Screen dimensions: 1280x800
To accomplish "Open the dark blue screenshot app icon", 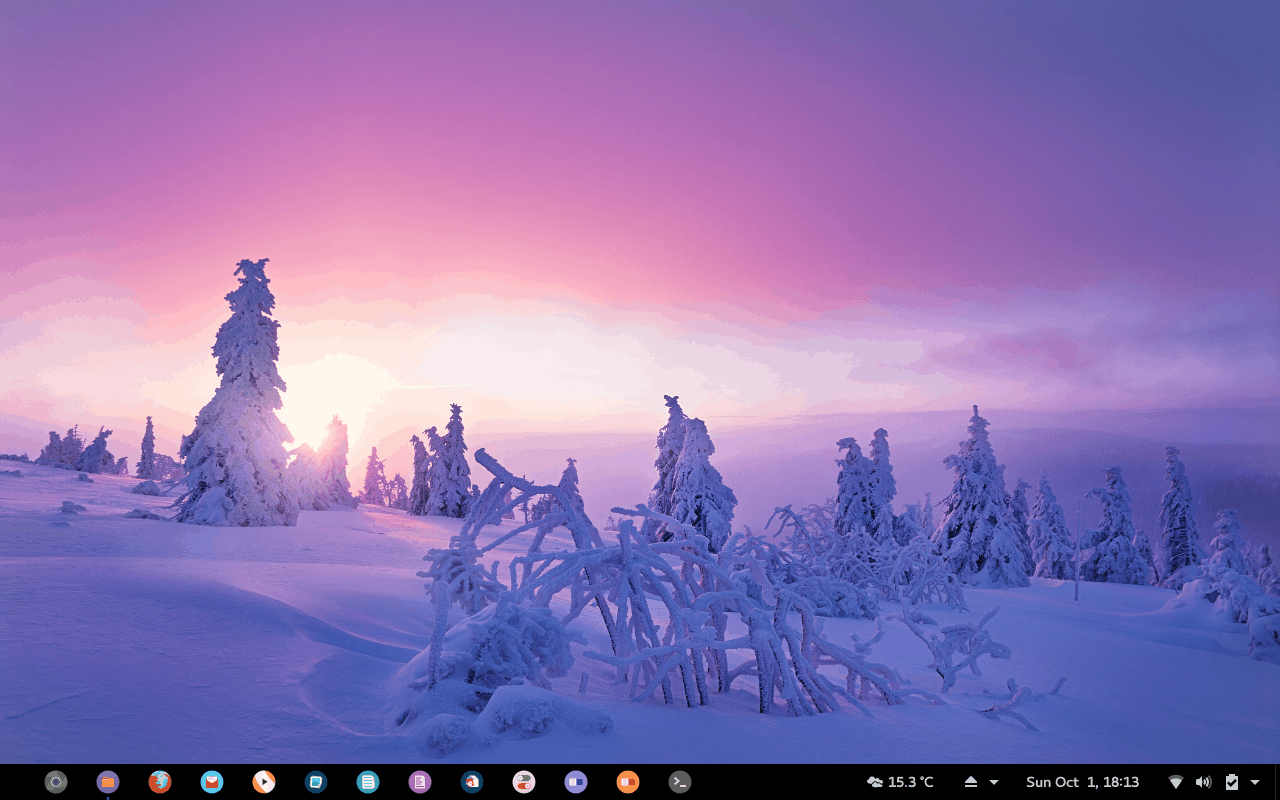I will 316,782.
